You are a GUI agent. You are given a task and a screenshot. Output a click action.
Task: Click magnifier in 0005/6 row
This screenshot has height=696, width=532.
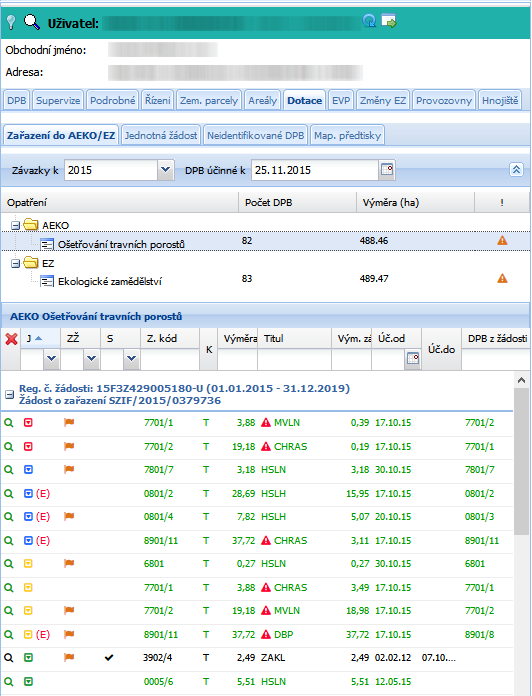[8, 681]
